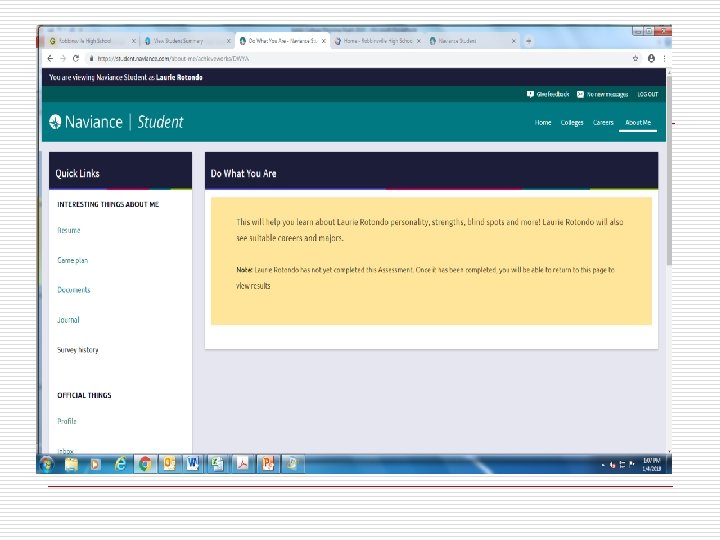Open Excel from the taskbar
The height and width of the screenshot is (540, 720).
coord(218,464)
